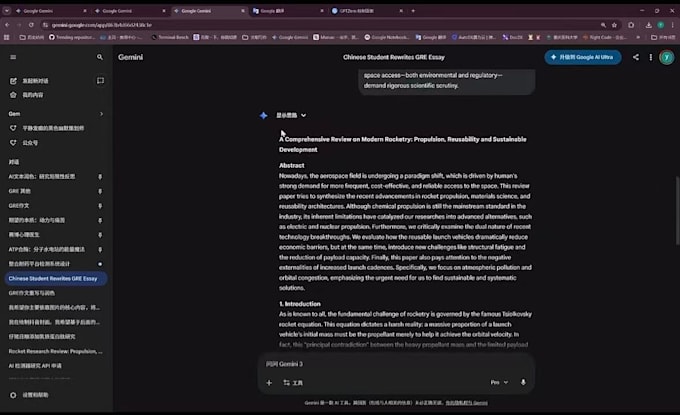Go back with browser back arrow
The height and width of the screenshot is (415, 680).
click(7, 25)
